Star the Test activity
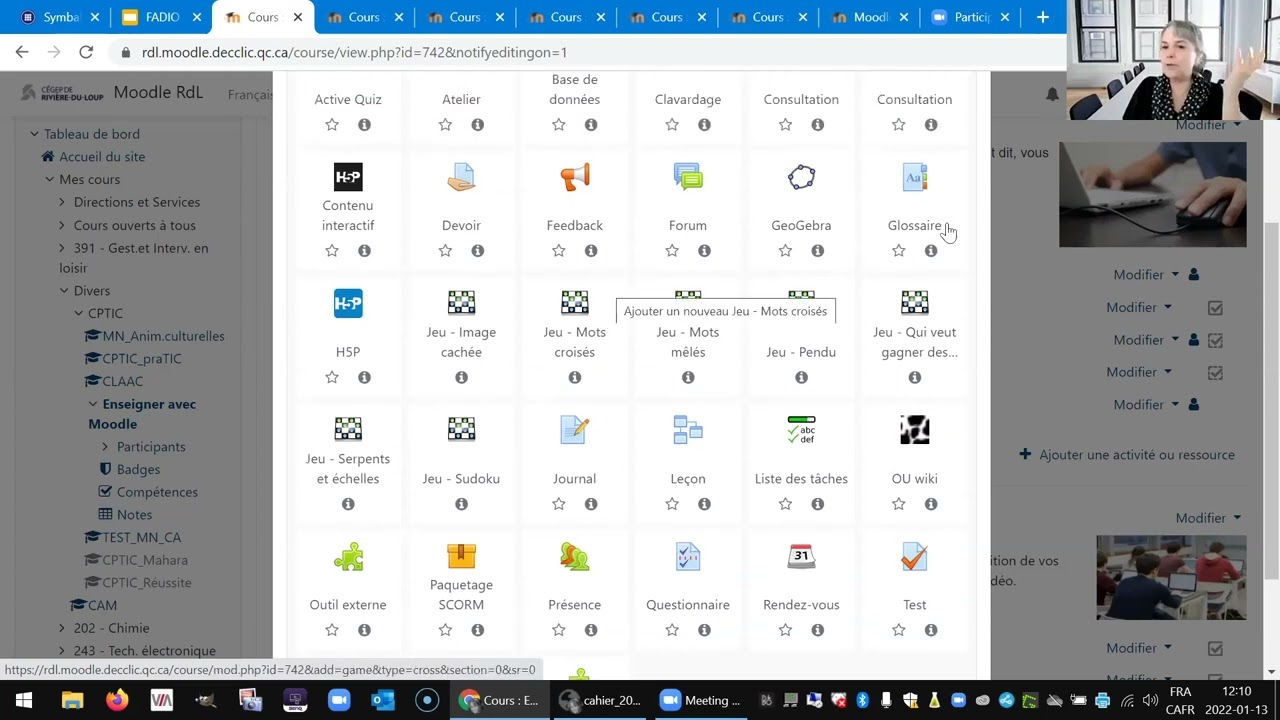The image size is (1280, 720). click(x=899, y=630)
